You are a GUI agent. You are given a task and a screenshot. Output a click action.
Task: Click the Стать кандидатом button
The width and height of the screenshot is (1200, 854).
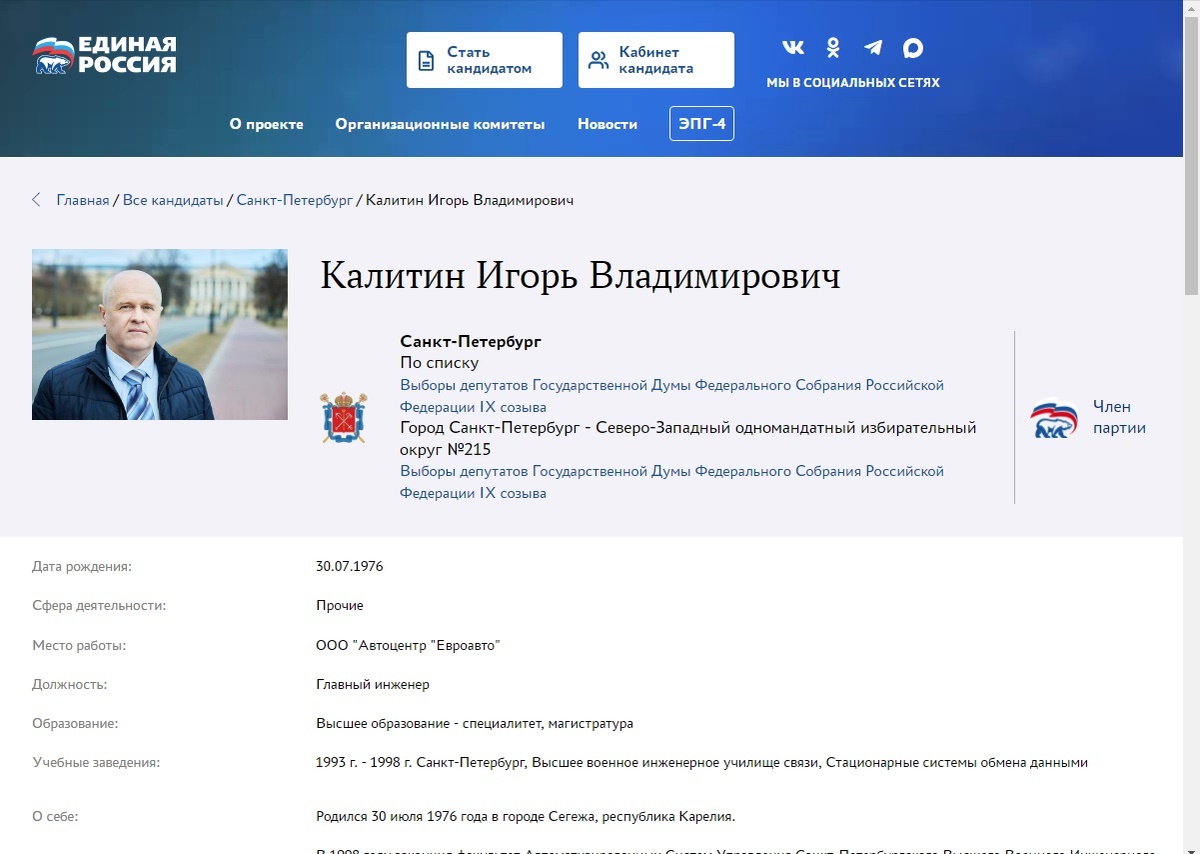484,59
